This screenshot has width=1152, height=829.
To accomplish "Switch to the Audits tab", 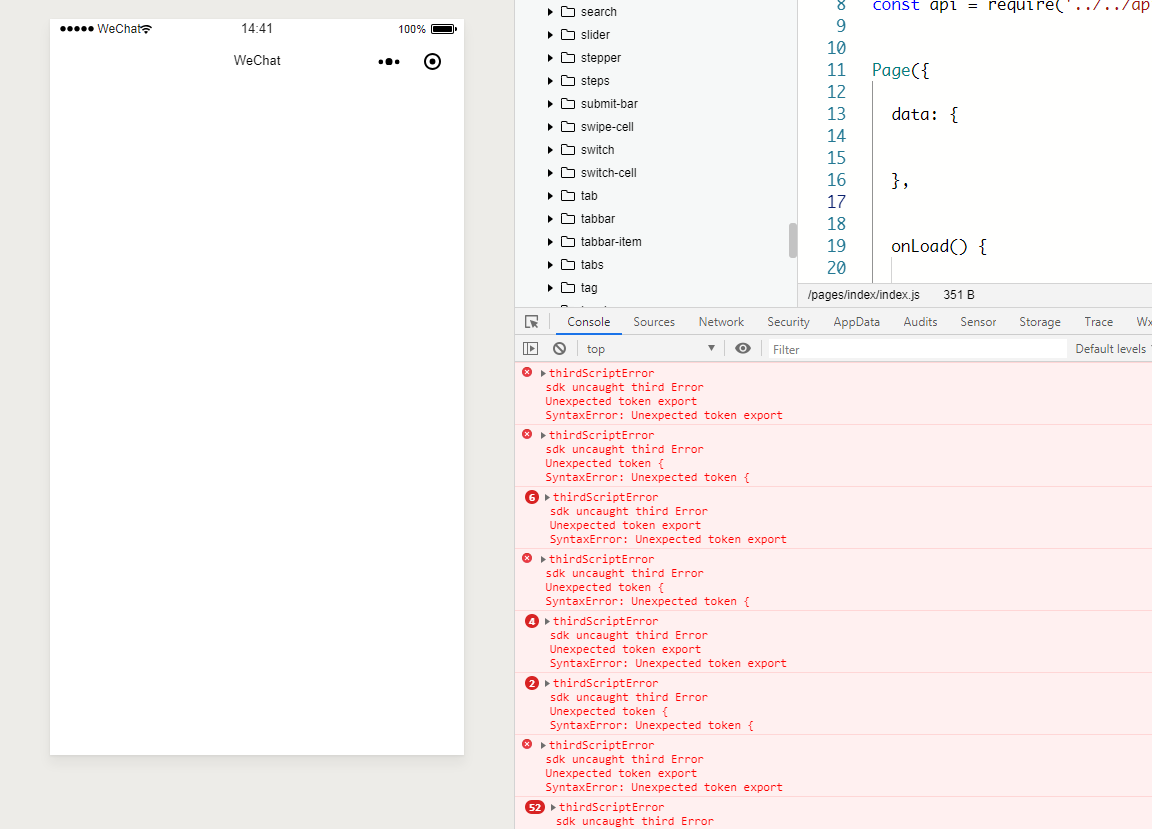I will (921, 322).
